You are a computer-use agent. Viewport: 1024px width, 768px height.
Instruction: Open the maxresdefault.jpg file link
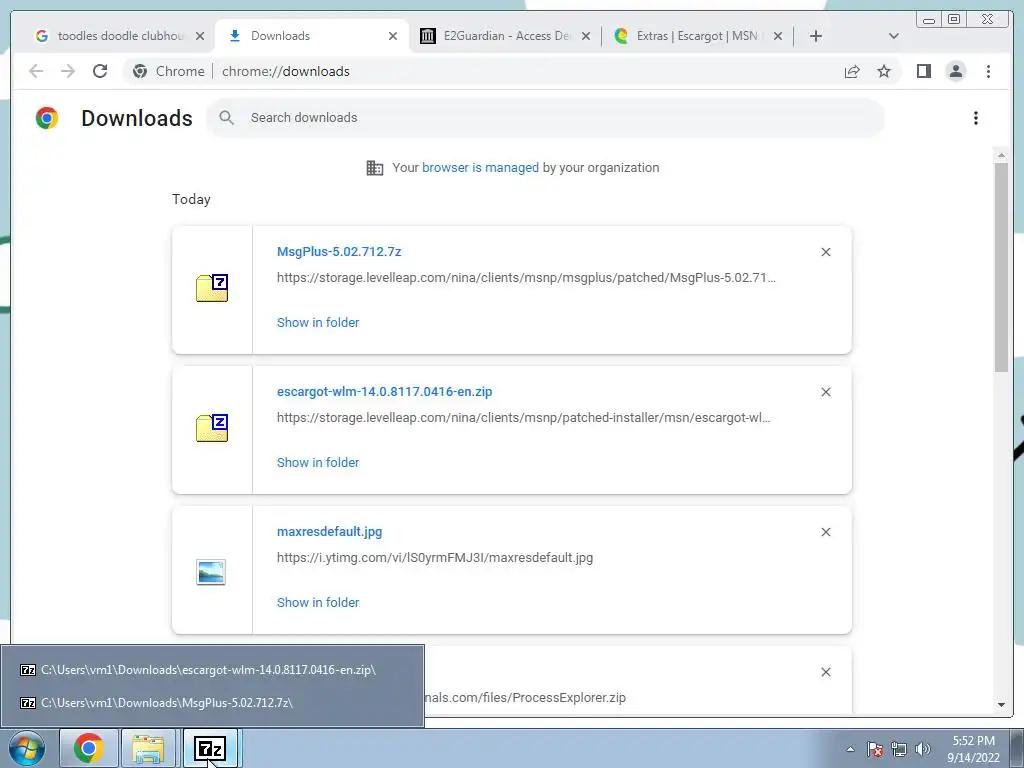pos(330,532)
